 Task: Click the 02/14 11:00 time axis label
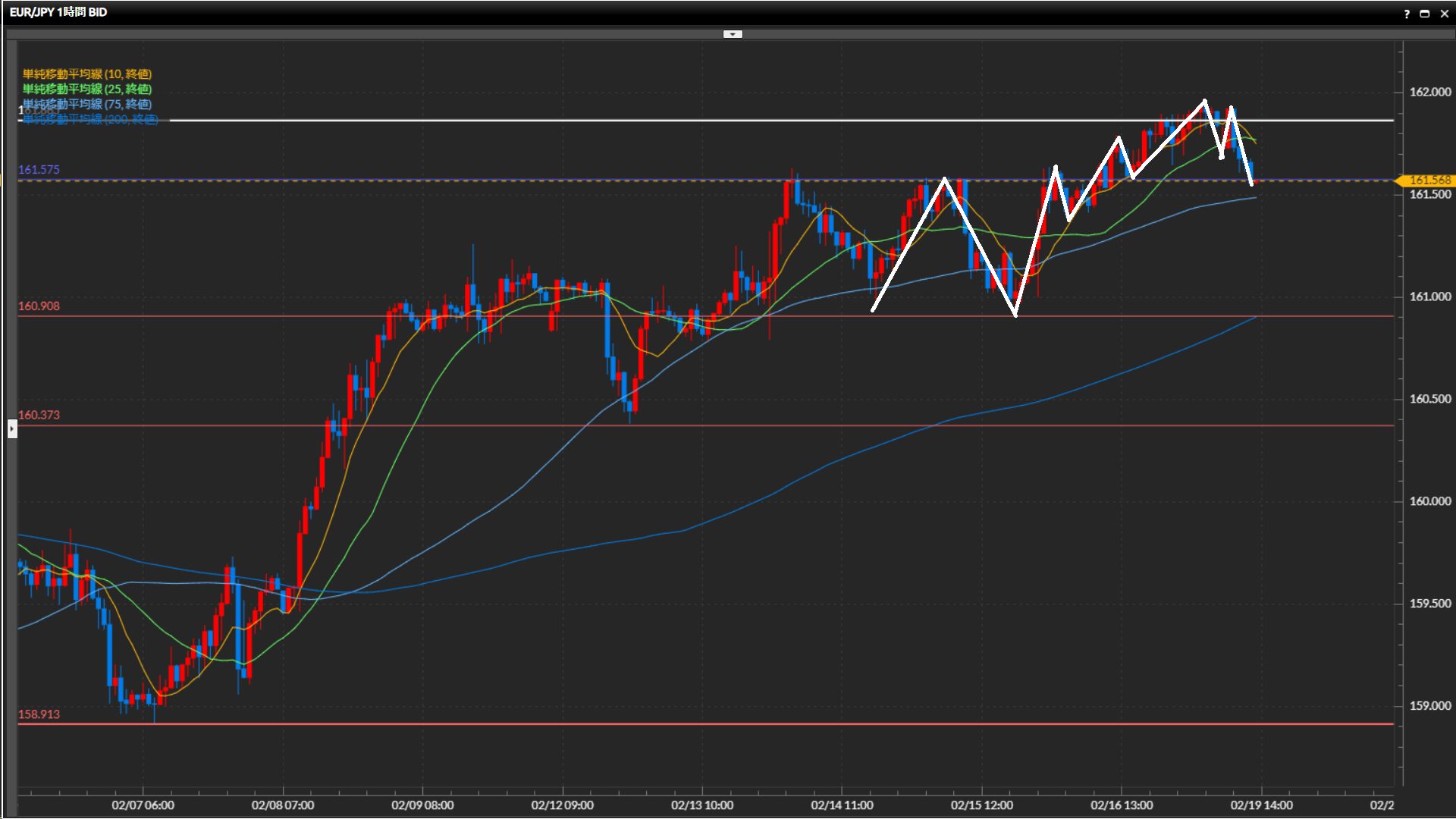842,805
